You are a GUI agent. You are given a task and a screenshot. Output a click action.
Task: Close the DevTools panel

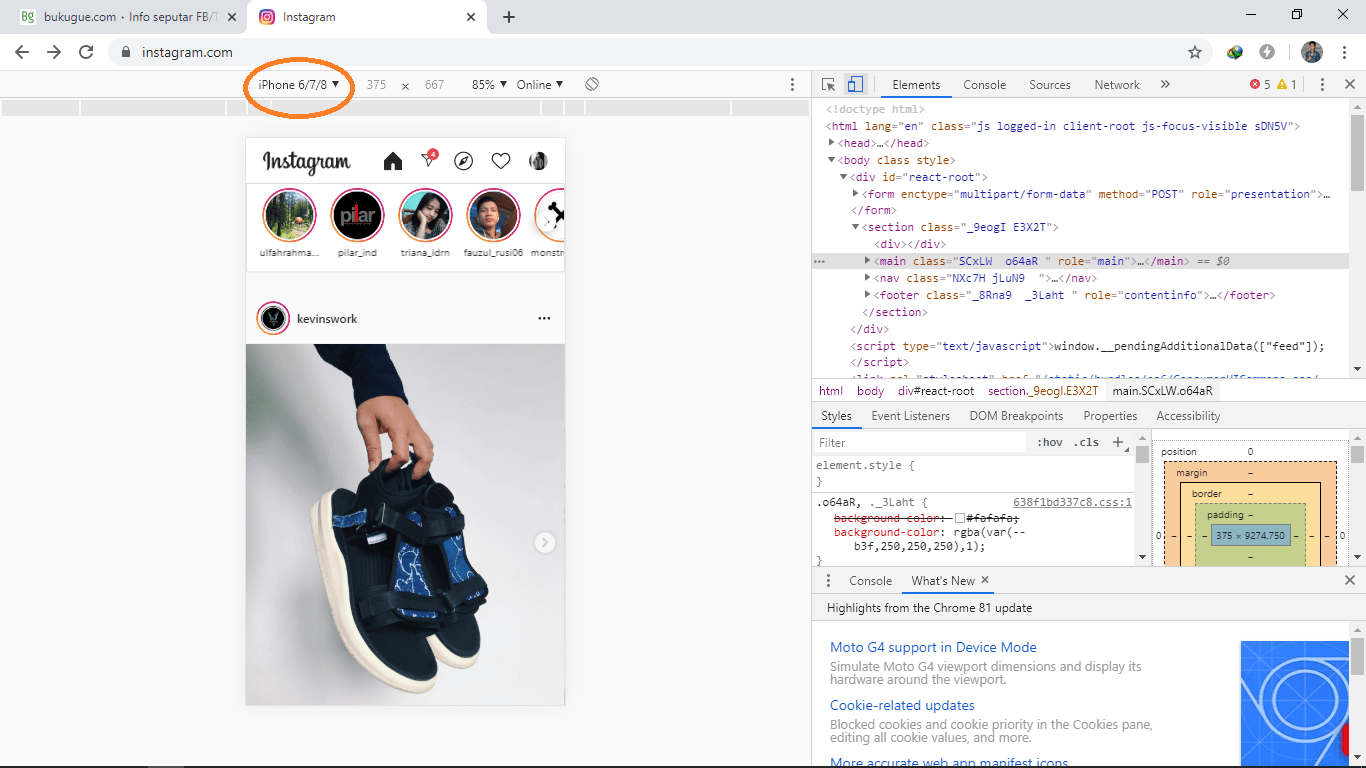pos(1349,85)
